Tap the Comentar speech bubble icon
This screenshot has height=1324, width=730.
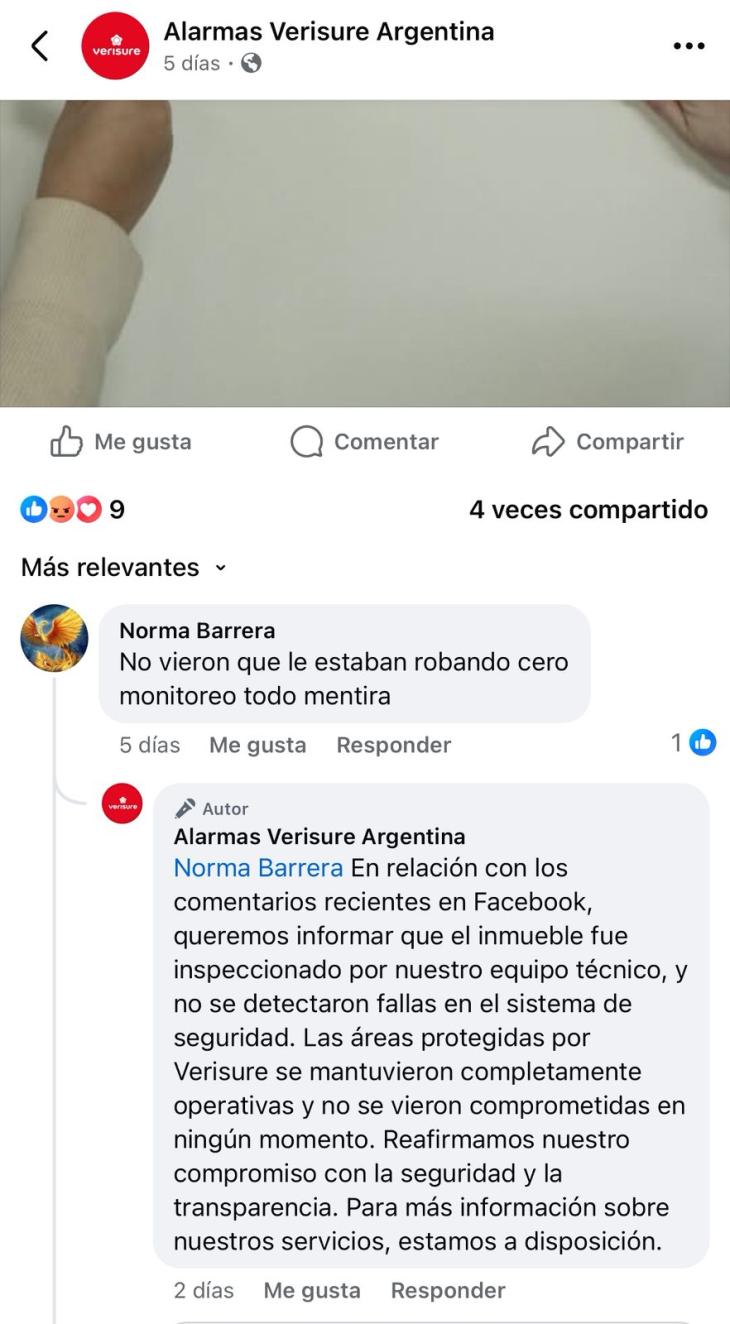tap(307, 442)
